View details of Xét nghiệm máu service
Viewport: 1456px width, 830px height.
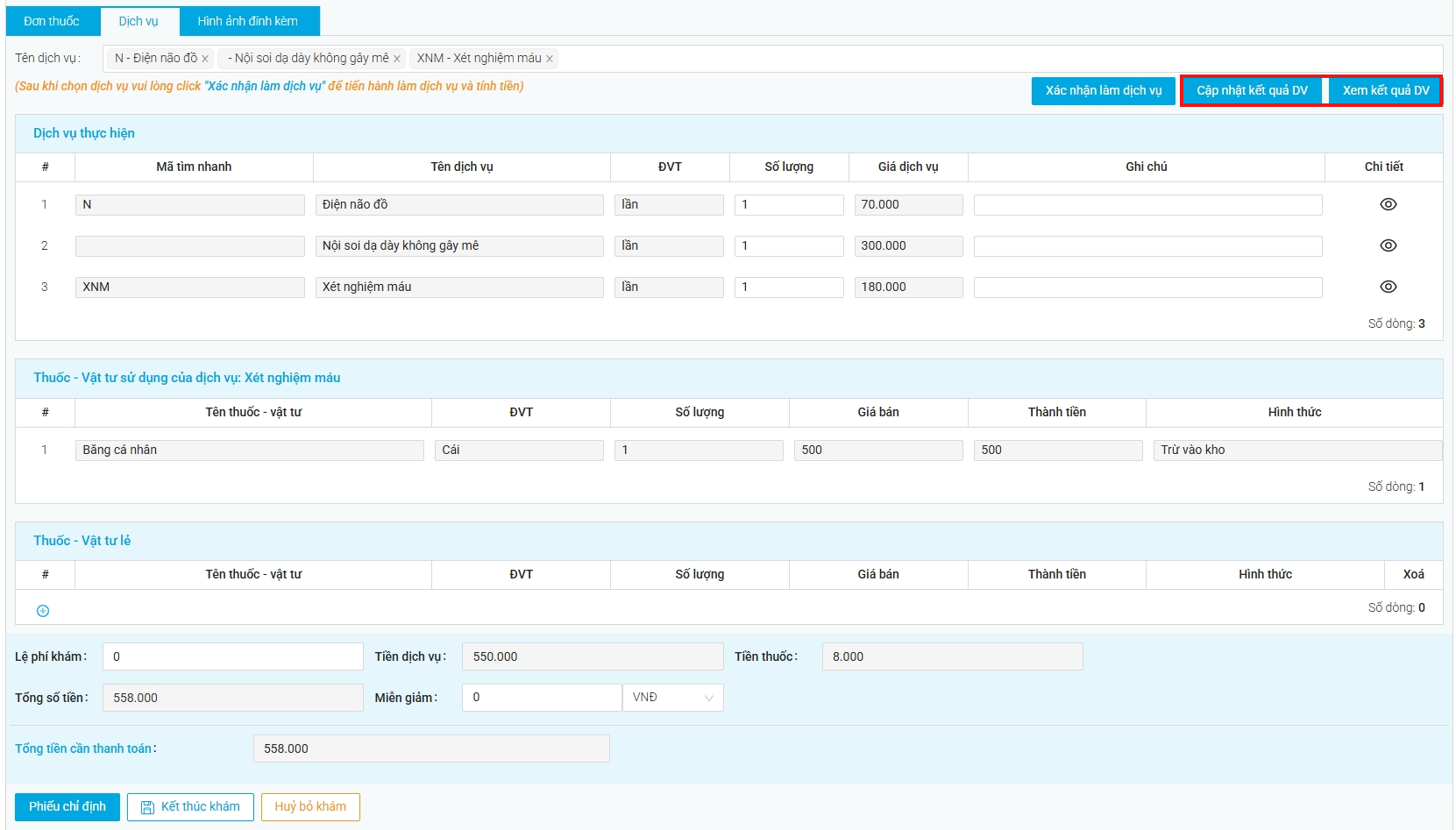pyautogui.click(x=1388, y=287)
